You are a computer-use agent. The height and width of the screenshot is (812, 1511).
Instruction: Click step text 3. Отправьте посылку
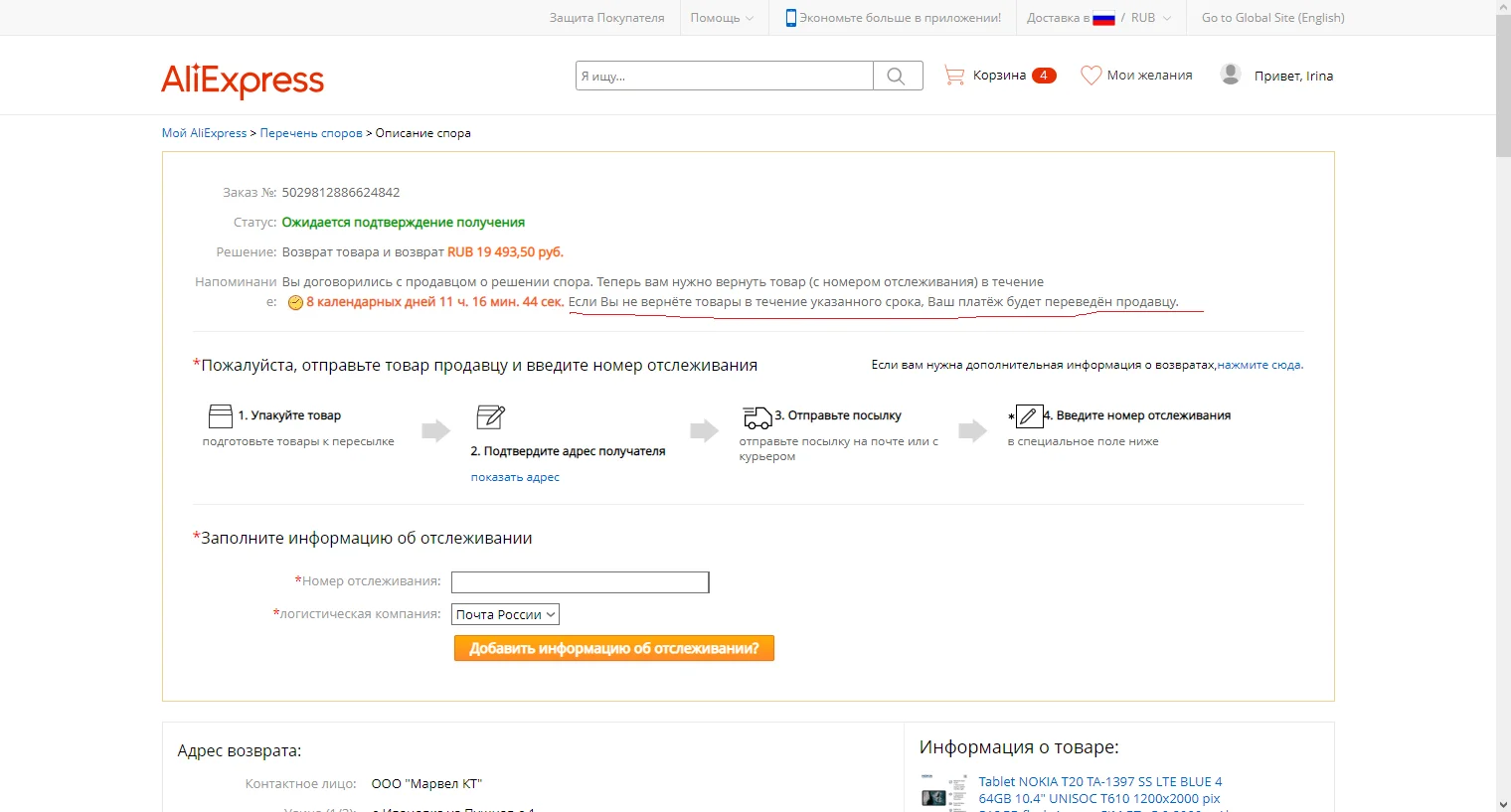pos(838,415)
